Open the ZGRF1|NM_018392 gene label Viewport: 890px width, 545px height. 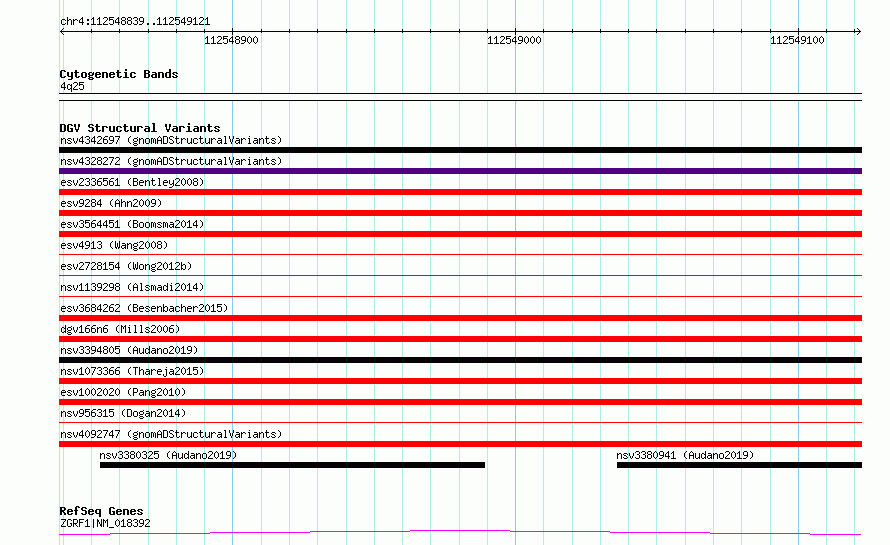pos(105,523)
